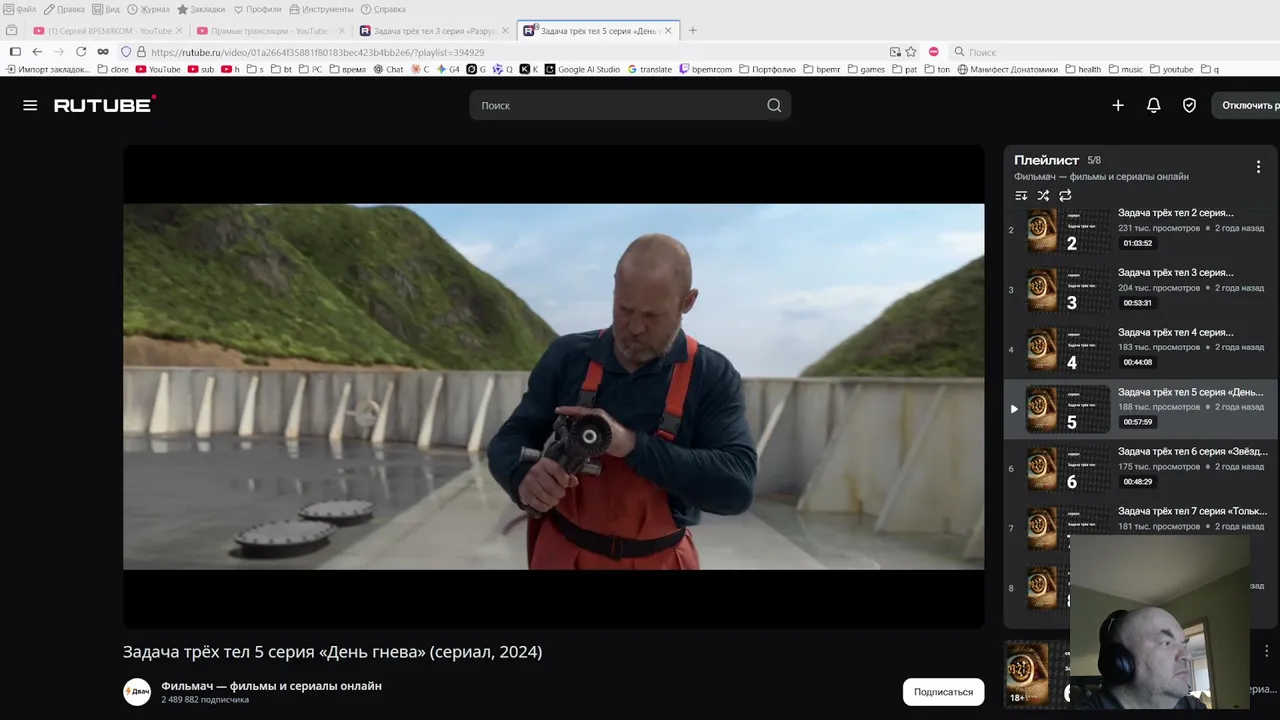
Task: Open Rutube notifications bell
Action: click(1153, 105)
